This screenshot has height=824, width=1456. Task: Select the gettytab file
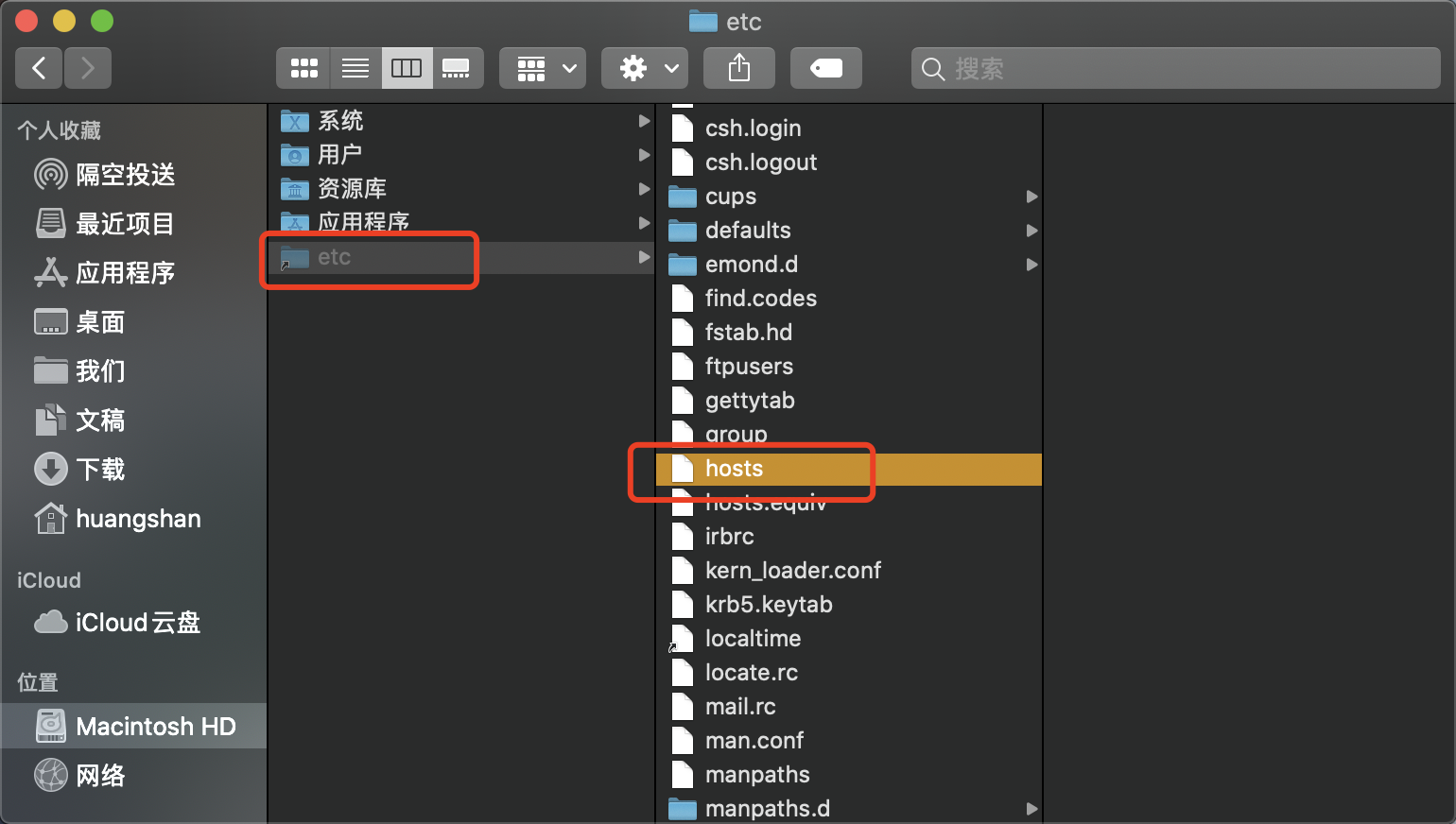[x=849, y=401]
